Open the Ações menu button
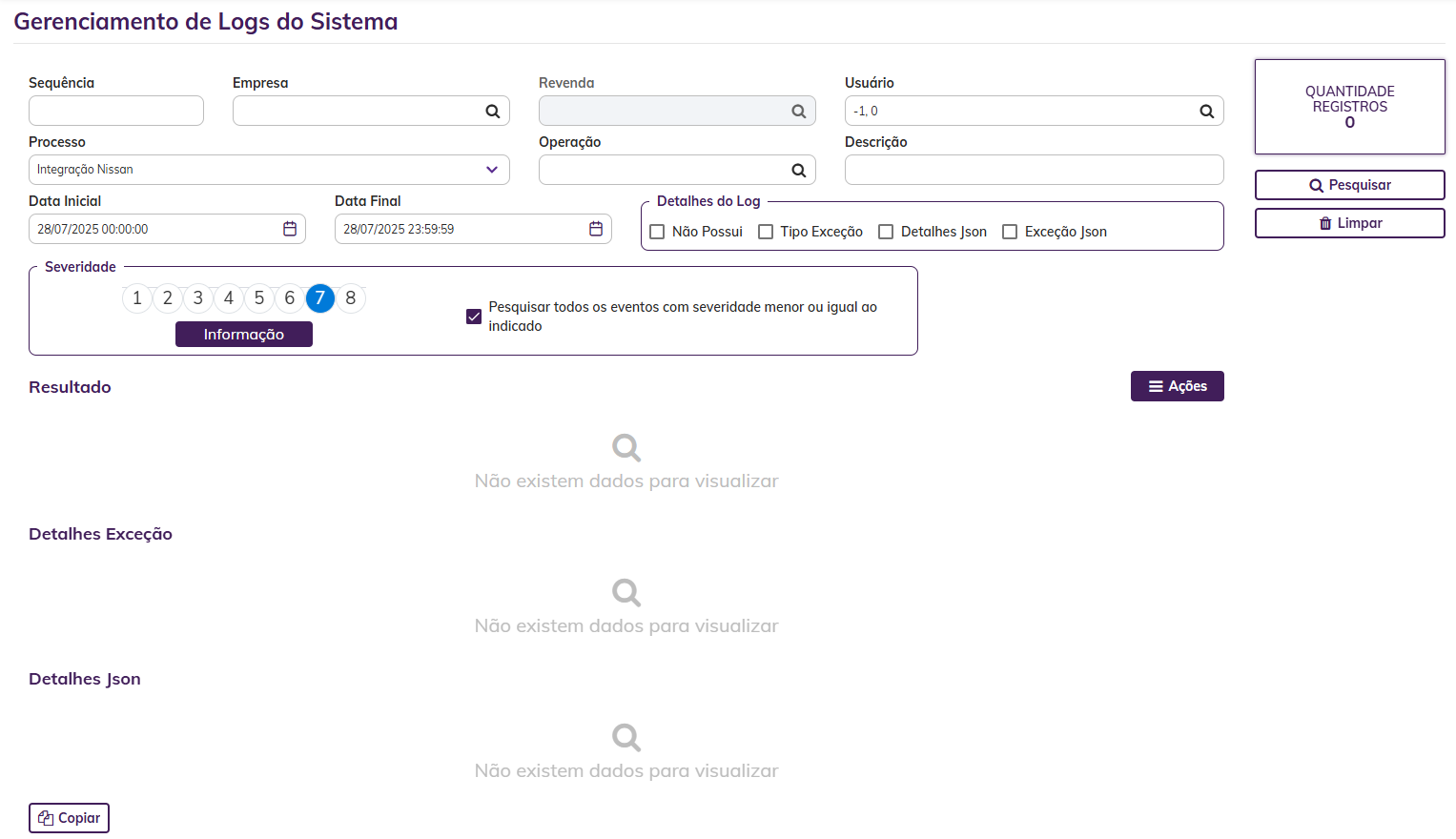This screenshot has height=839, width=1456. click(1177, 386)
